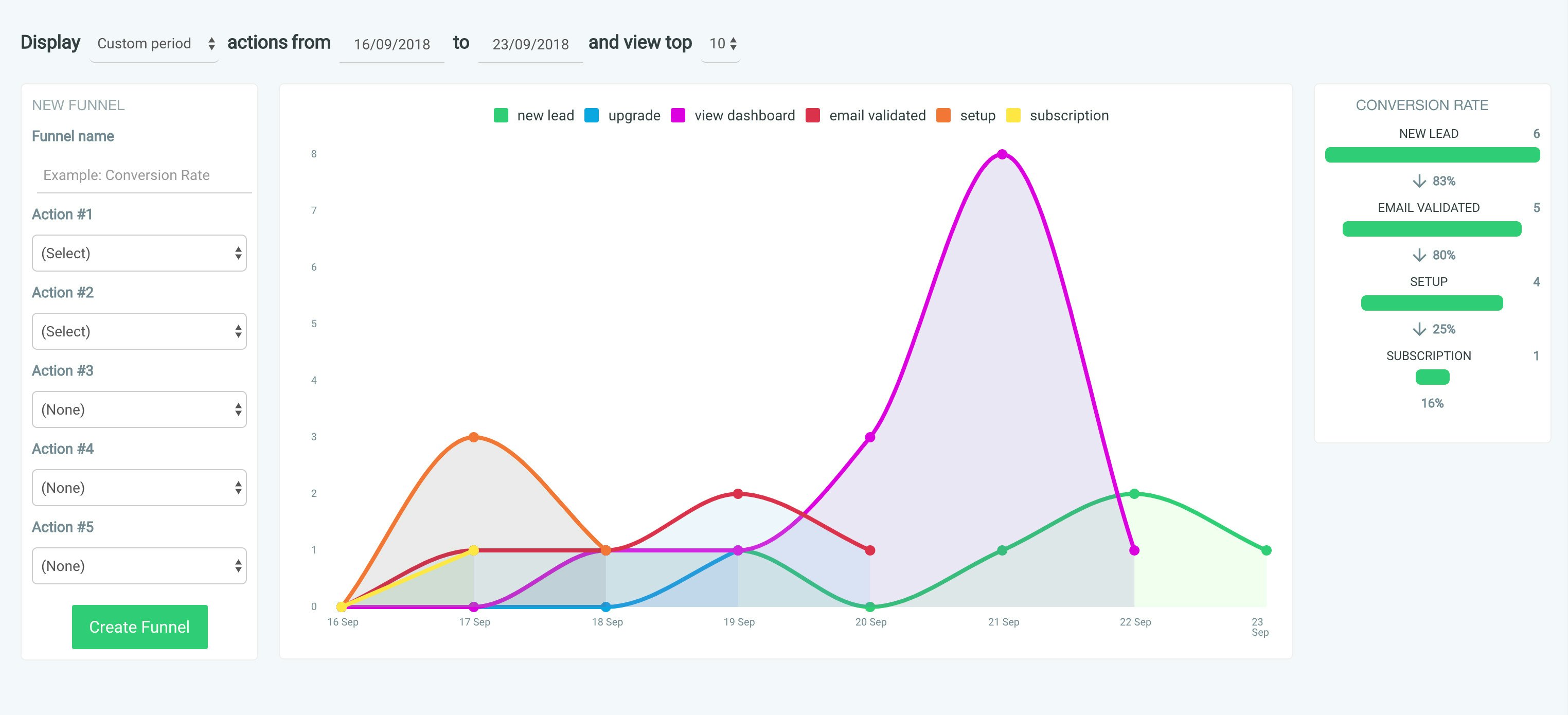
Task: Open the Action #3 dropdown
Action: 139,409
